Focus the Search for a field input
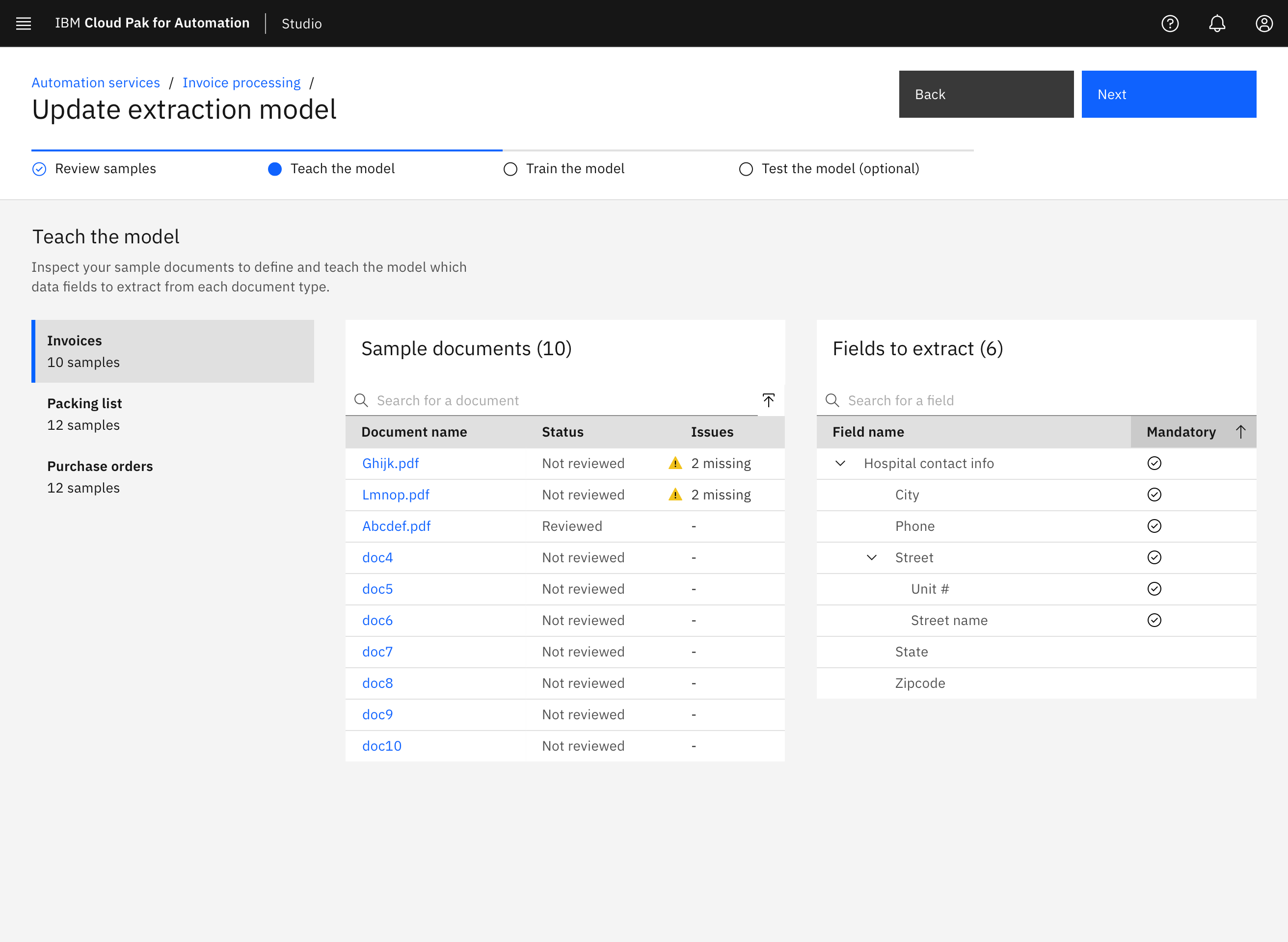The width and height of the screenshot is (1288, 942). tap(1044, 400)
